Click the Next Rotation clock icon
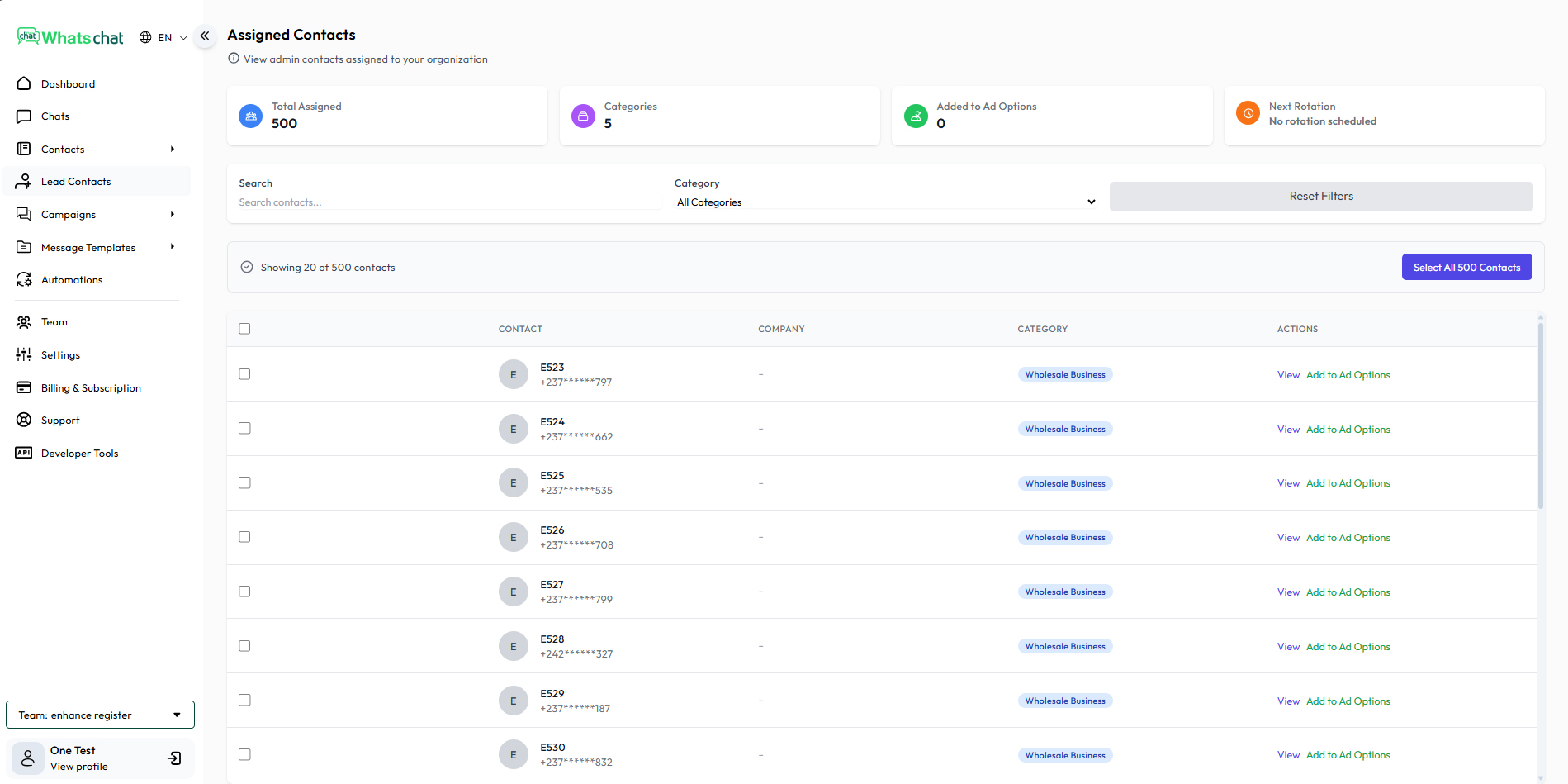Viewport: 1568px width, 784px height. 1248,113
